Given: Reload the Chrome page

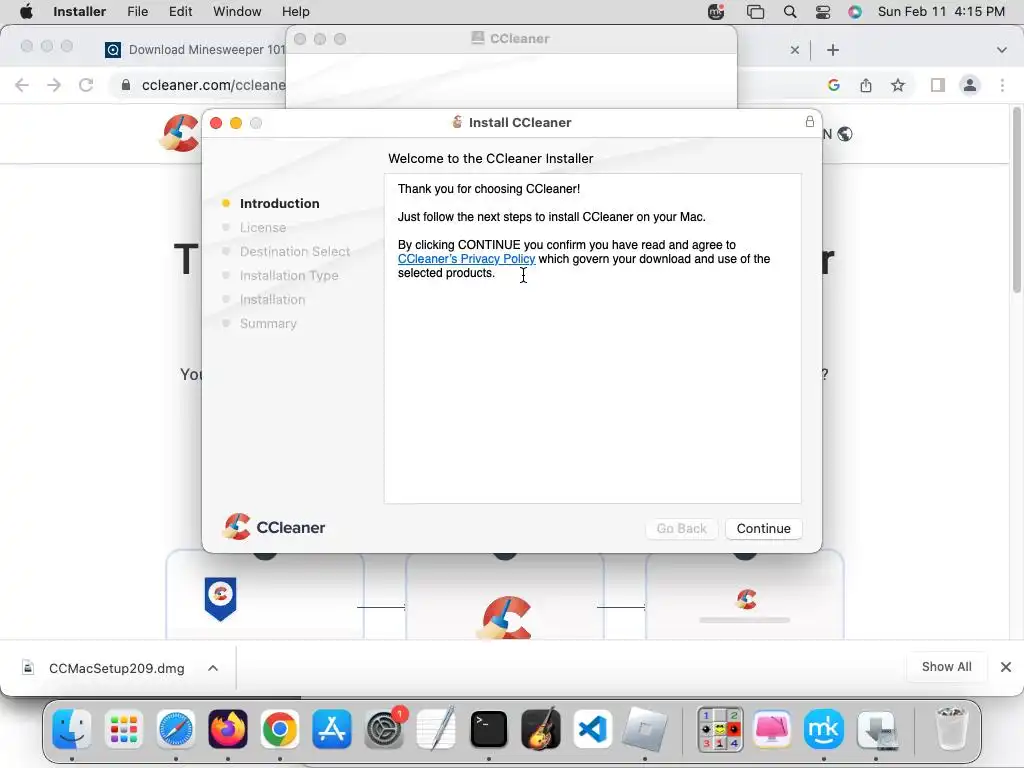Looking at the screenshot, I should coord(86,85).
